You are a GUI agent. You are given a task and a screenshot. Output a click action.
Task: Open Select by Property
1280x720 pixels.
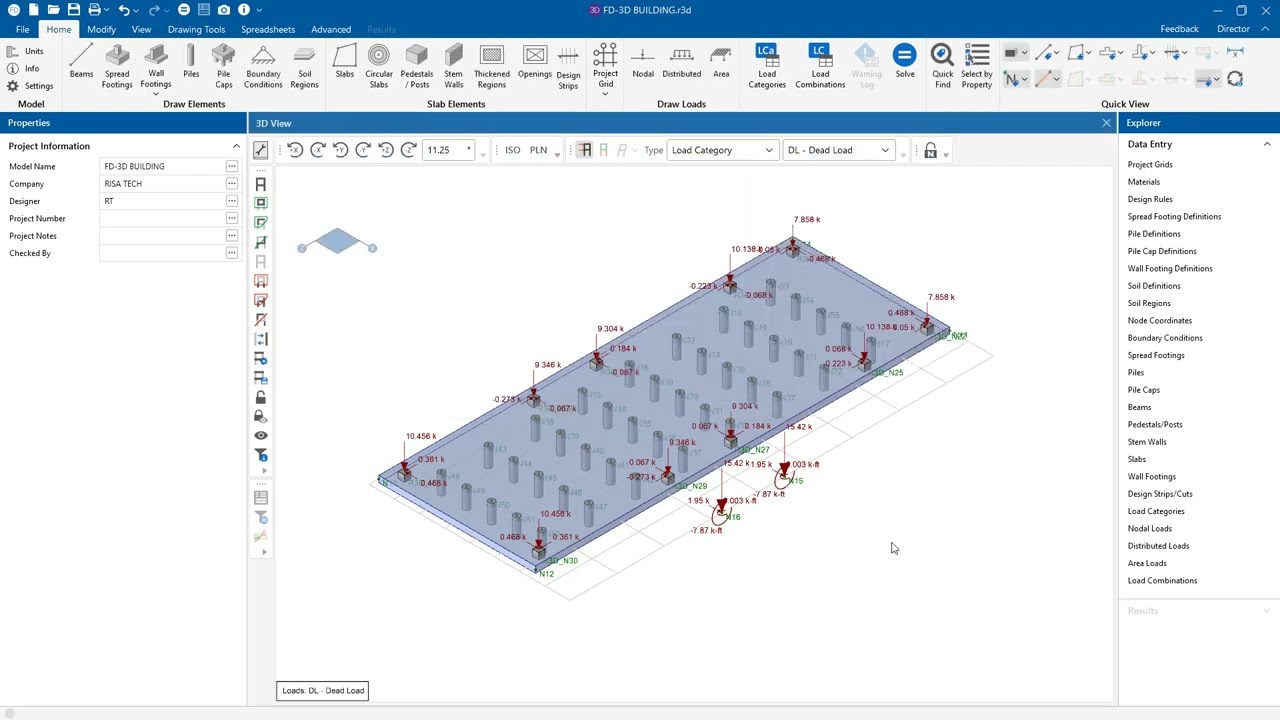(977, 67)
